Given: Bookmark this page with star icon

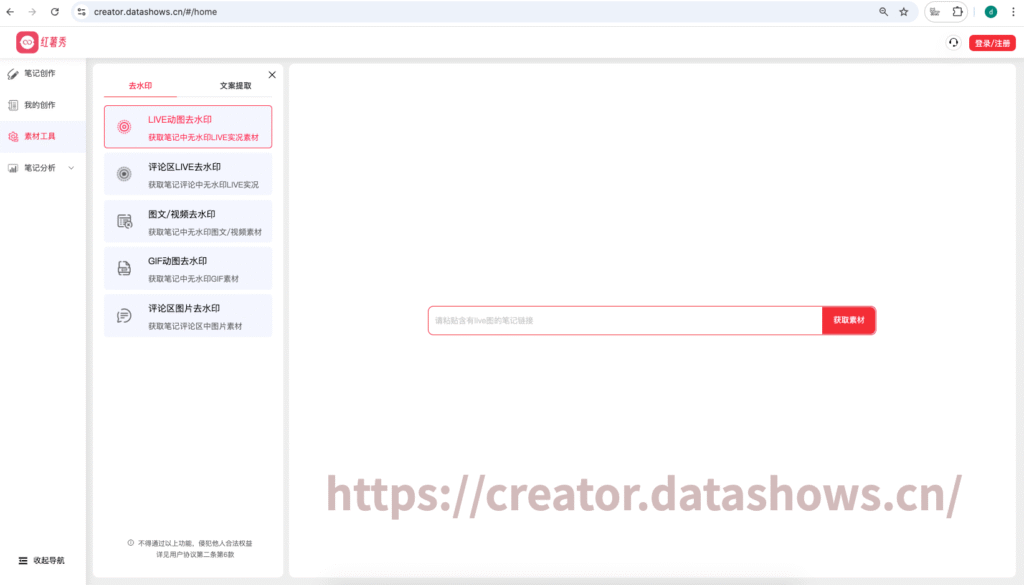Looking at the screenshot, I should pos(904,12).
